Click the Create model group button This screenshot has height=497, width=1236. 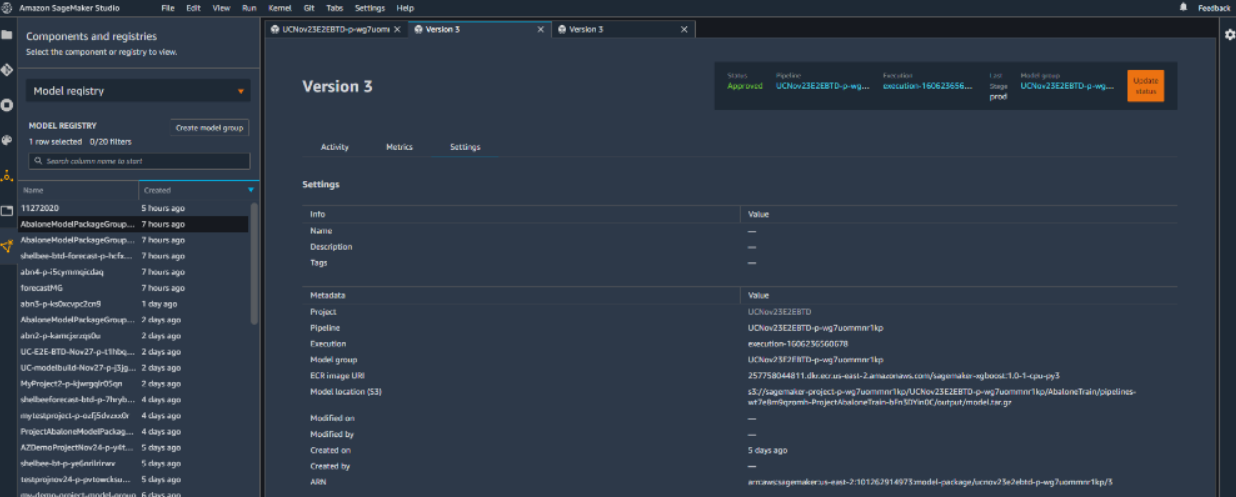(209, 128)
